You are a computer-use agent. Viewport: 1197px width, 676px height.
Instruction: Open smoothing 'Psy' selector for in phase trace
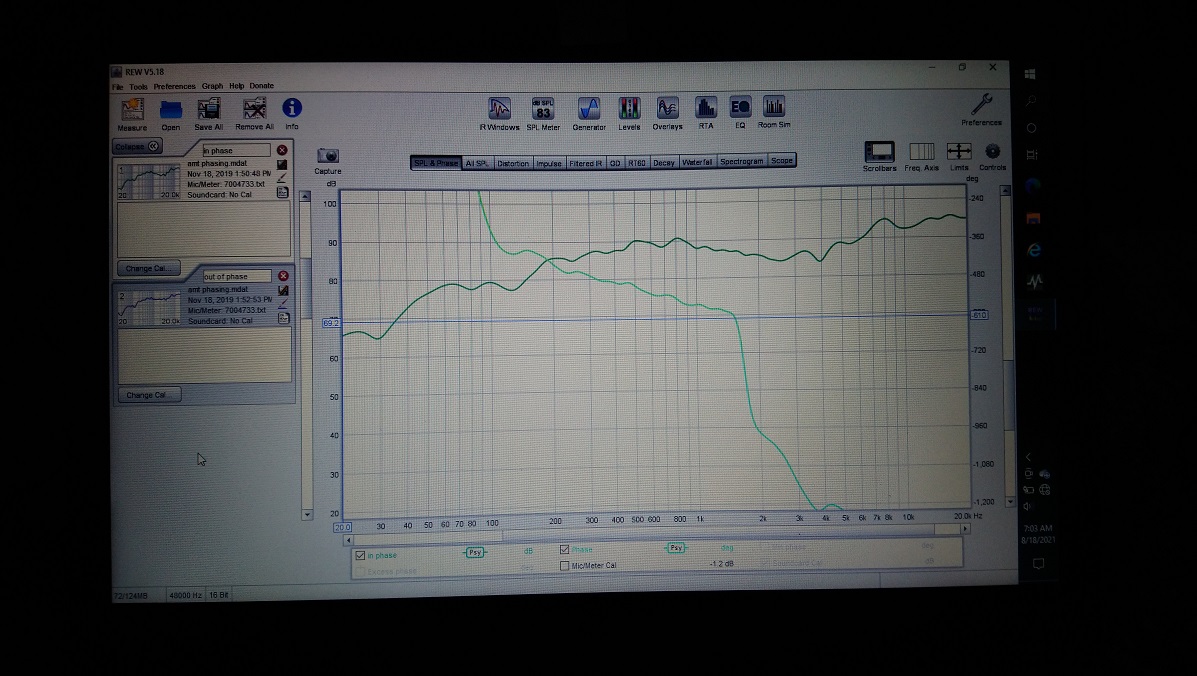[475, 552]
